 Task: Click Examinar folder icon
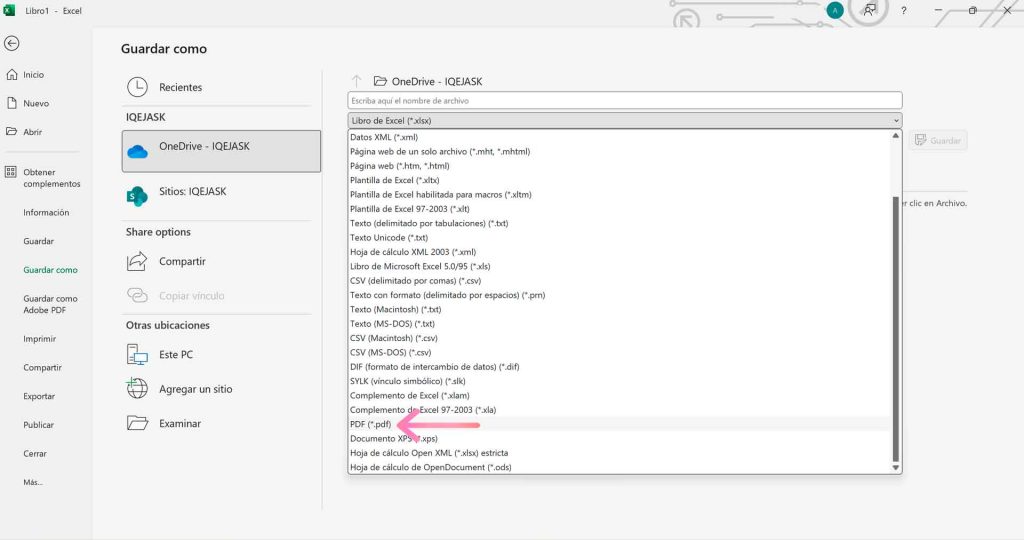pos(137,423)
